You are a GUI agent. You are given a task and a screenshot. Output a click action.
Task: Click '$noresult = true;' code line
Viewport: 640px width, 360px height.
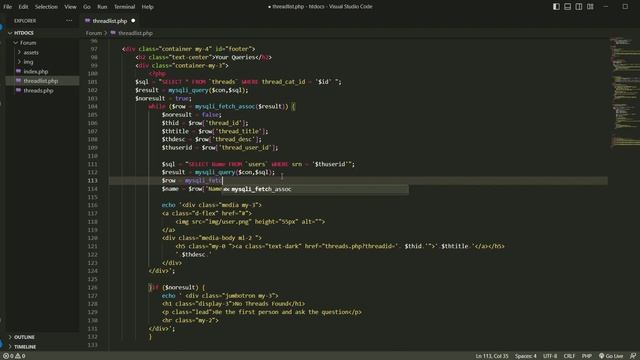point(163,98)
